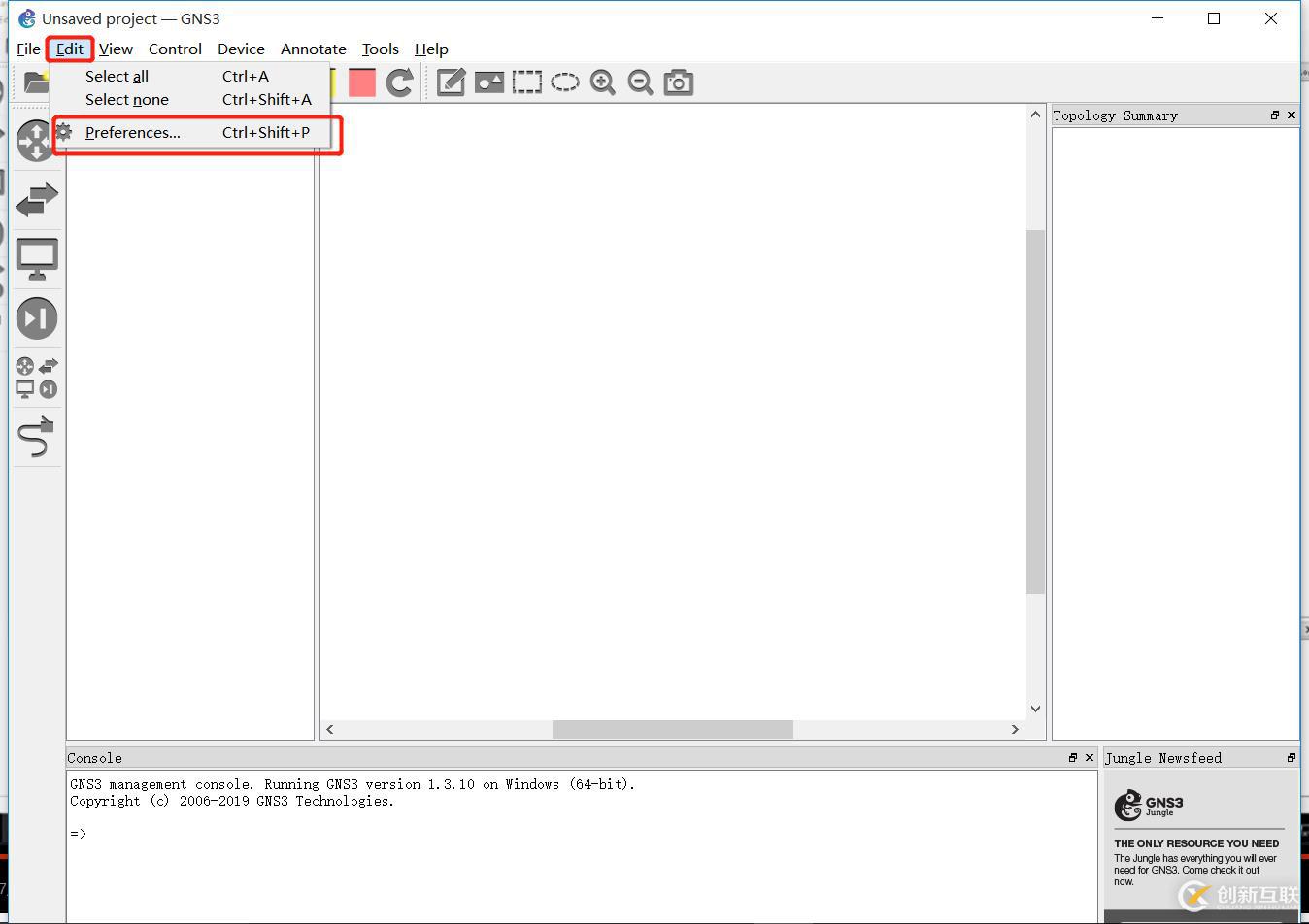
Task: Select the draw ellipse tool
Action: point(564,82)
